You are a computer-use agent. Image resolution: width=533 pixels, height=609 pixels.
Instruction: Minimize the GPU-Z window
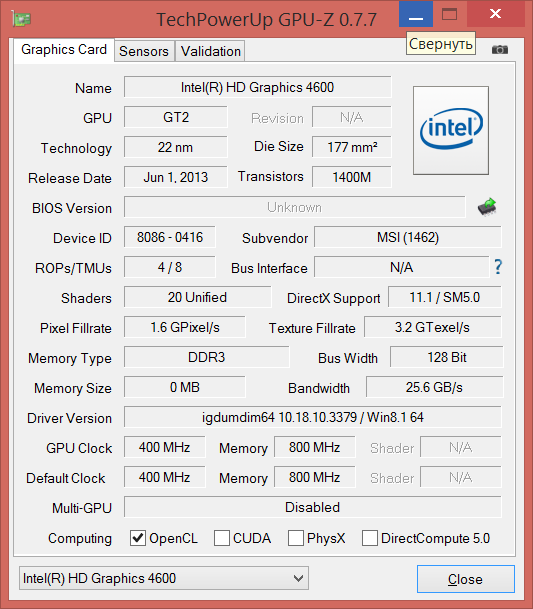click(x=416, y=14)
